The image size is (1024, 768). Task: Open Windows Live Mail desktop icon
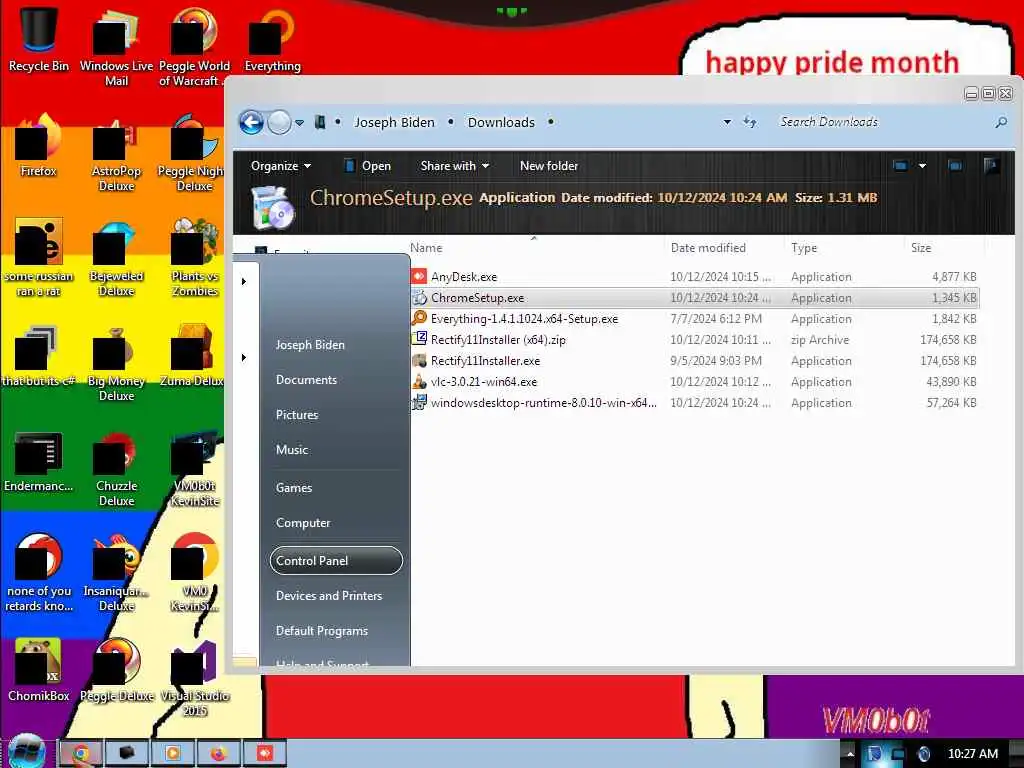click(116, 46)
